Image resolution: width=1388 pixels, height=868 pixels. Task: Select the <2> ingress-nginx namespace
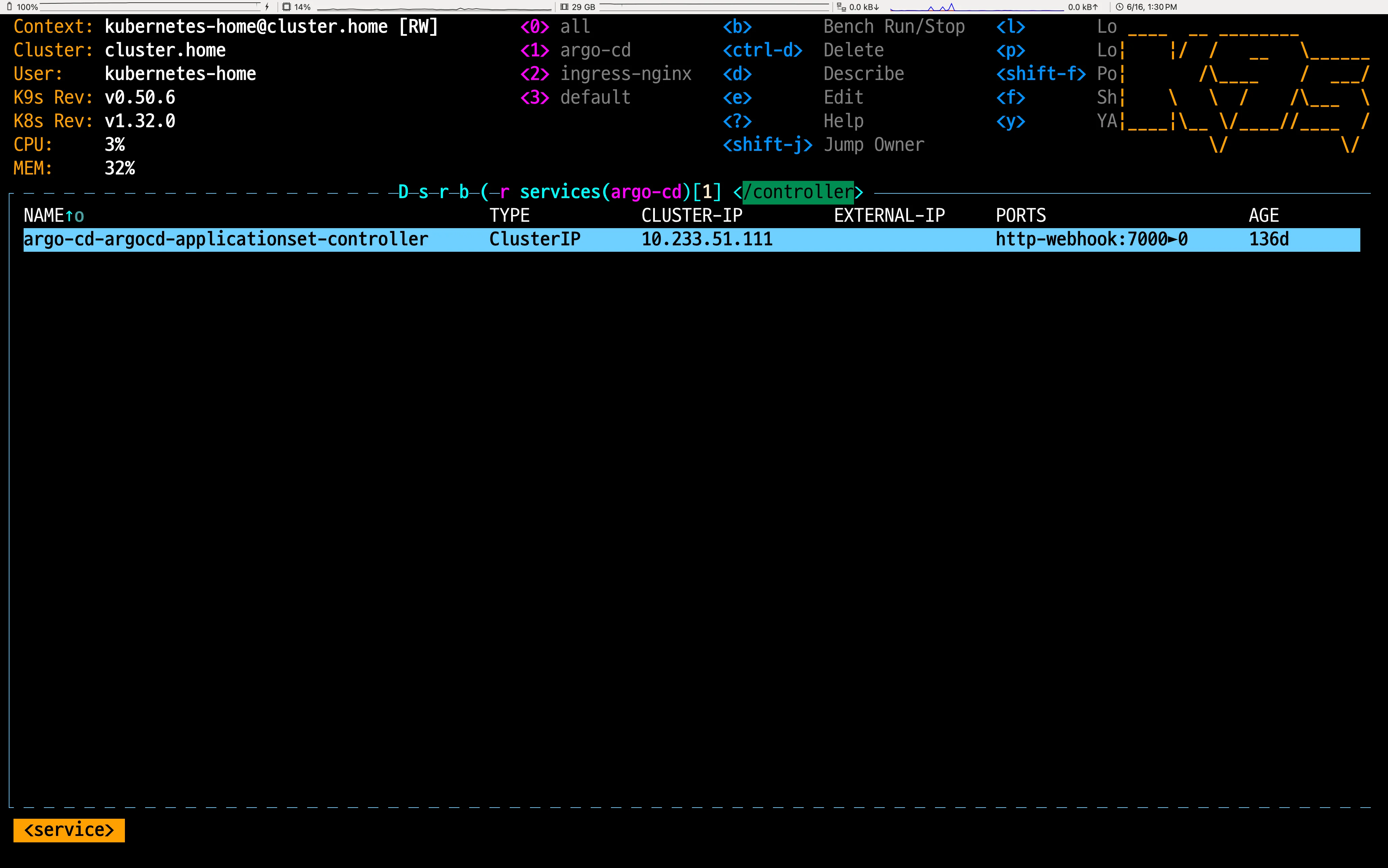click(x=606, y=74)
